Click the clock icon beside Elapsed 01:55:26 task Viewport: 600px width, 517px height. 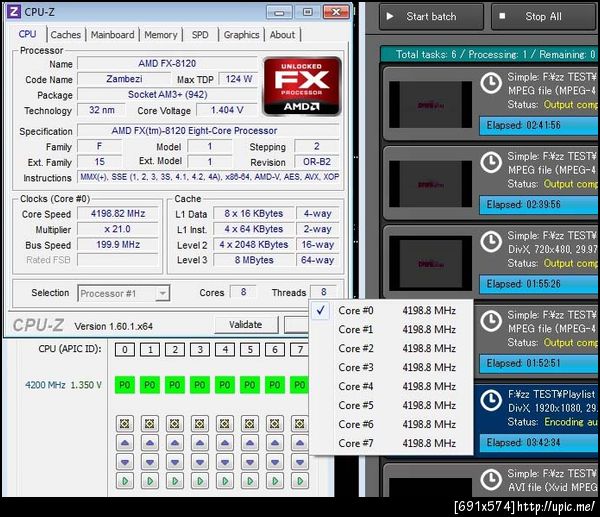pyautogui.click(x=491, y=242)
